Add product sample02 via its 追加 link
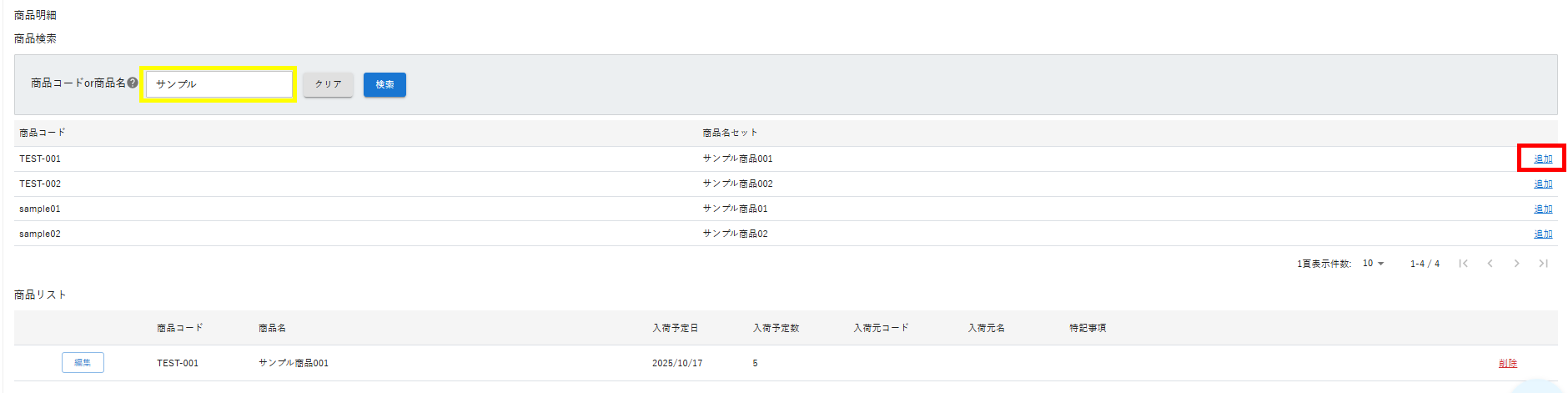The height and width of the screenshot is (393, 1568). 1543,234
